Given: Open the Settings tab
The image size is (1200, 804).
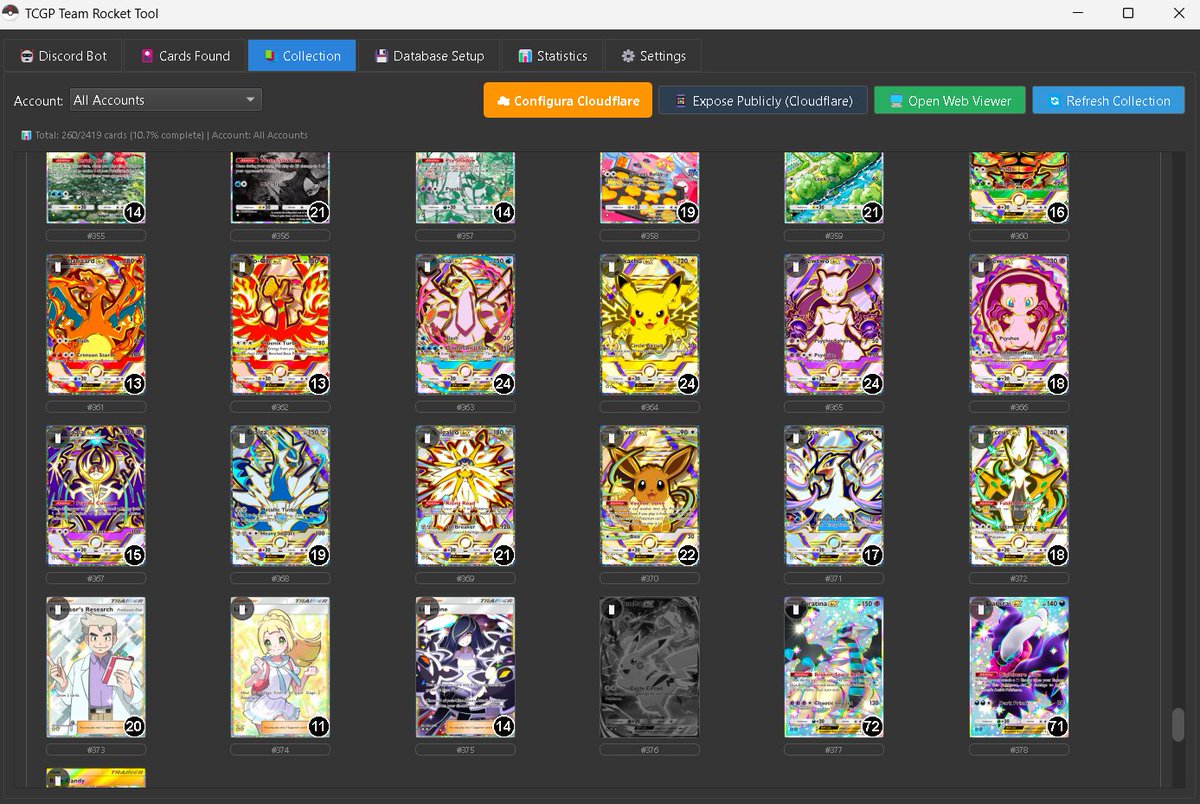Looking at the screenshot, I should pos(653,56).
